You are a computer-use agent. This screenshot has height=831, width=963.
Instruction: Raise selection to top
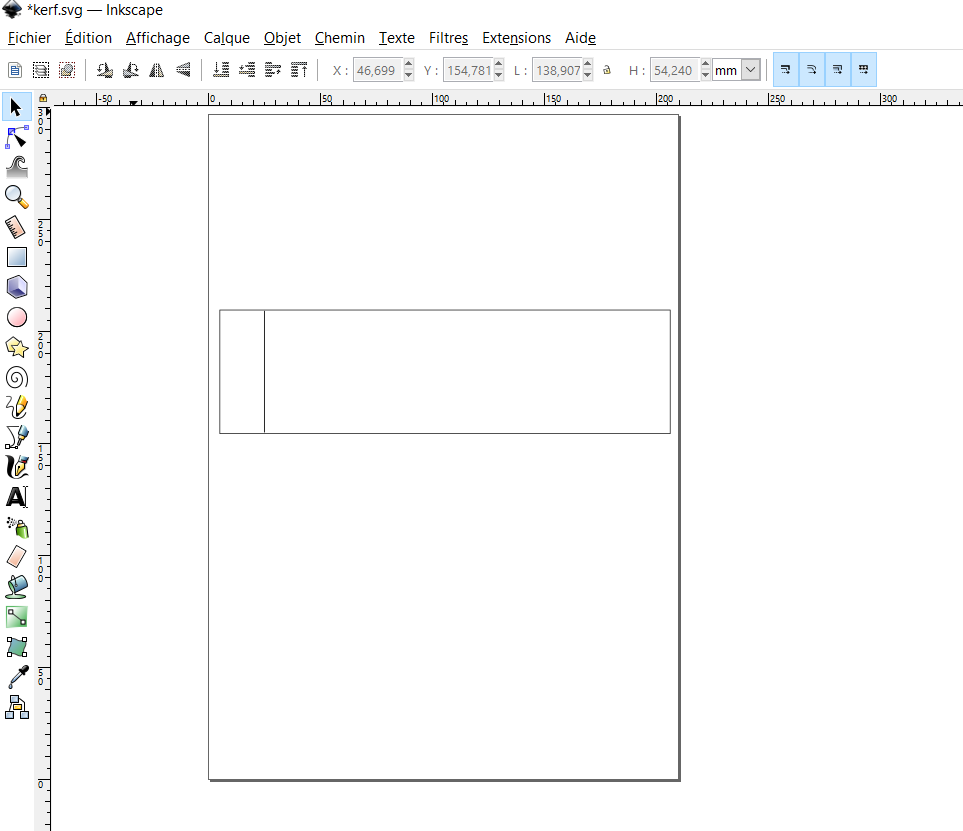[299, 70]
